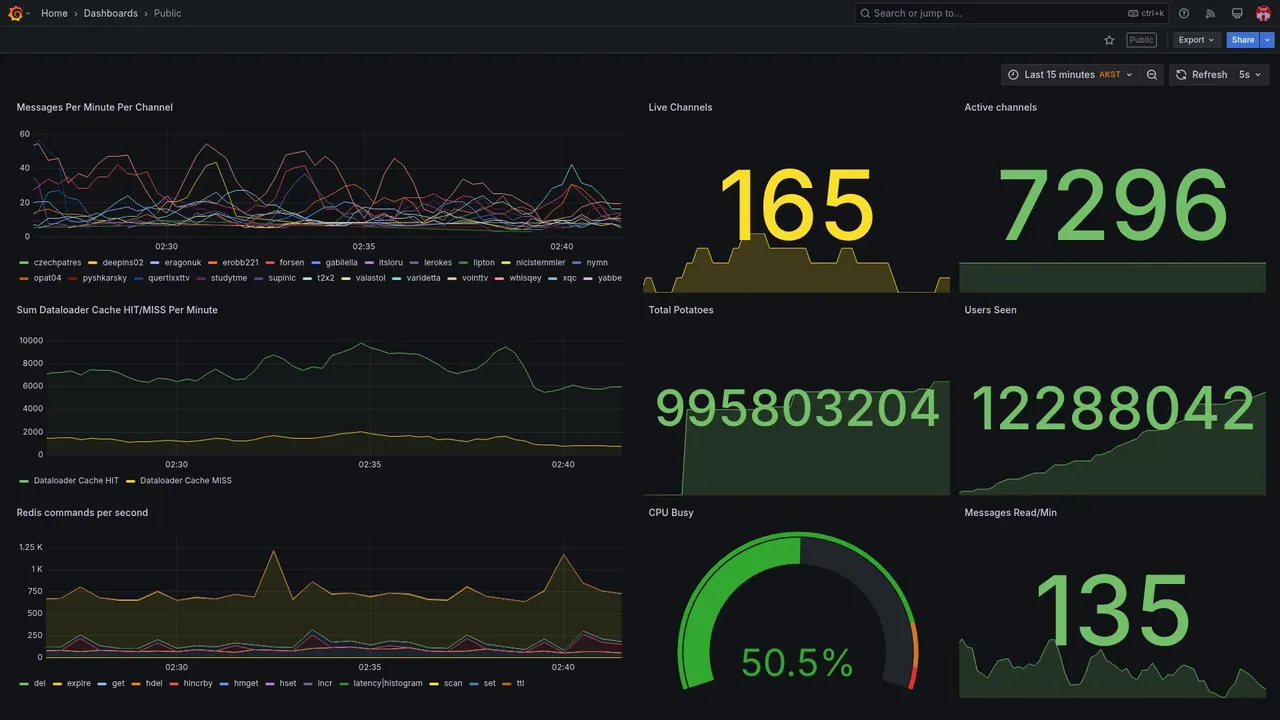Select hmget in the Redis legend
This screenshot has width=1280, height=720.
(246, 684)
